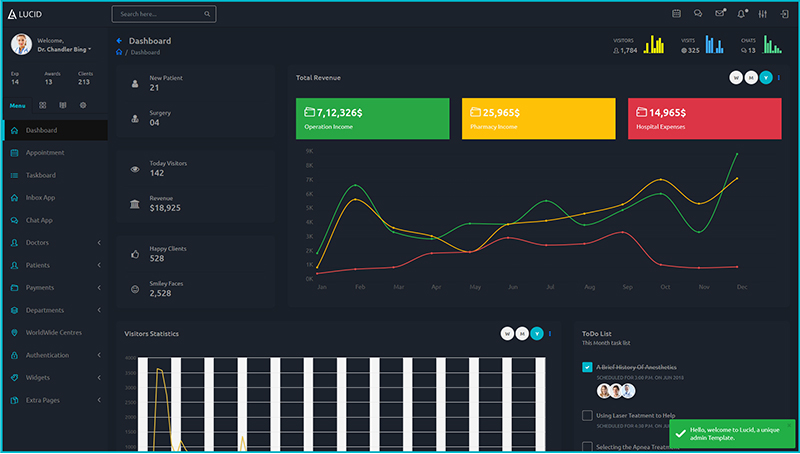This screenshot has height=454, width=800.
Task: Click the green Operation Income card
Action: pyautogui.click(x=372, y=118)
